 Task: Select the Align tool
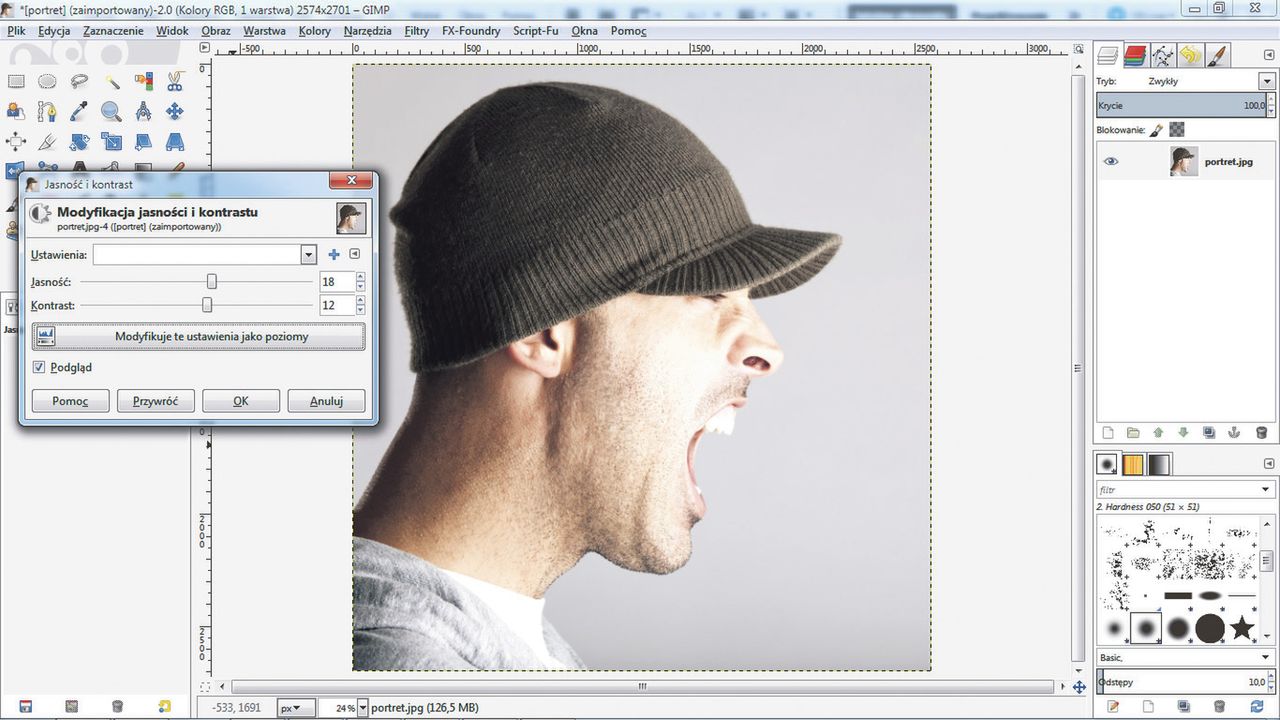coord(16,142)
